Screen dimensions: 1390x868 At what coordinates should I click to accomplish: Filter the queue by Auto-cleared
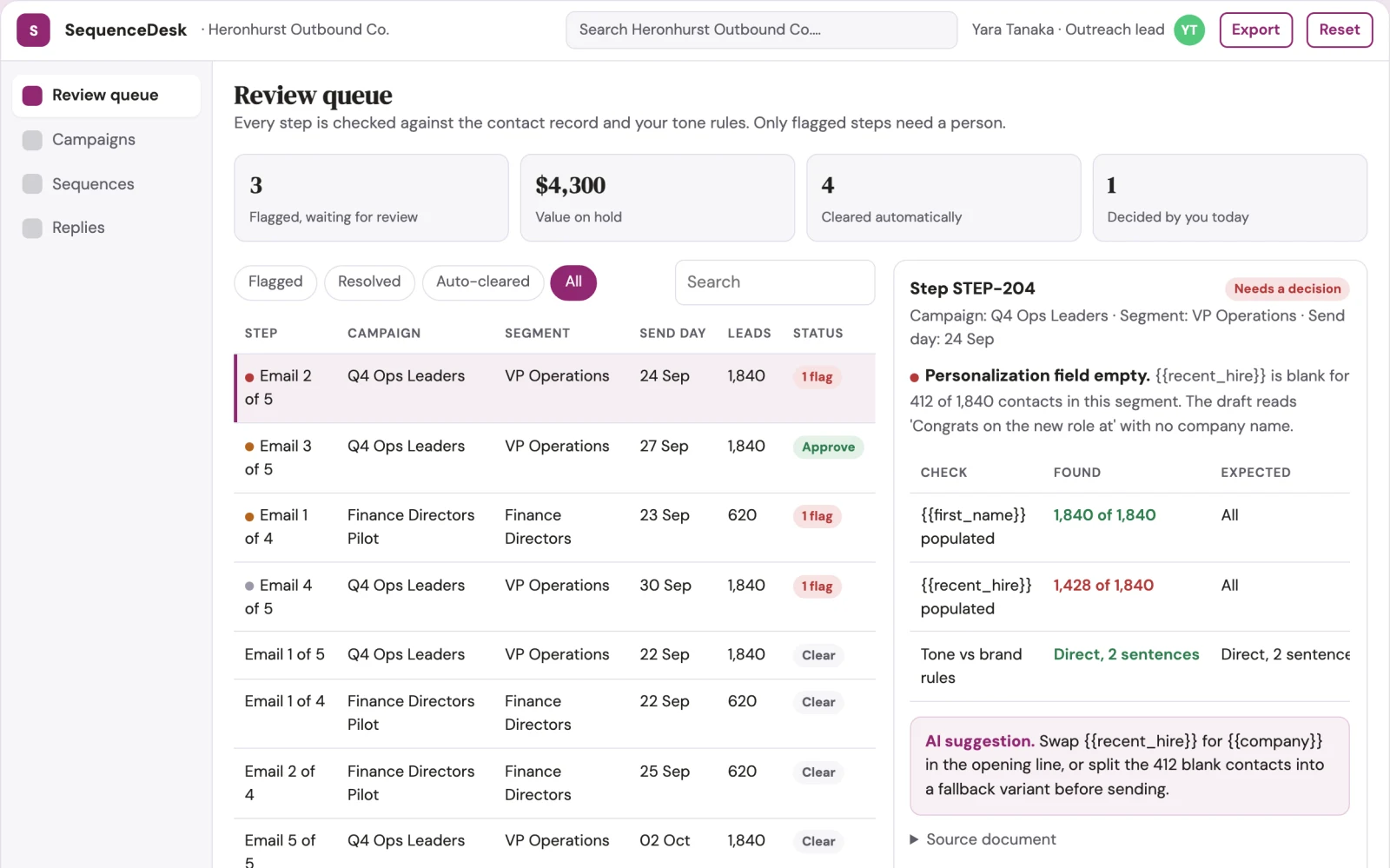(x=483, y=282)
